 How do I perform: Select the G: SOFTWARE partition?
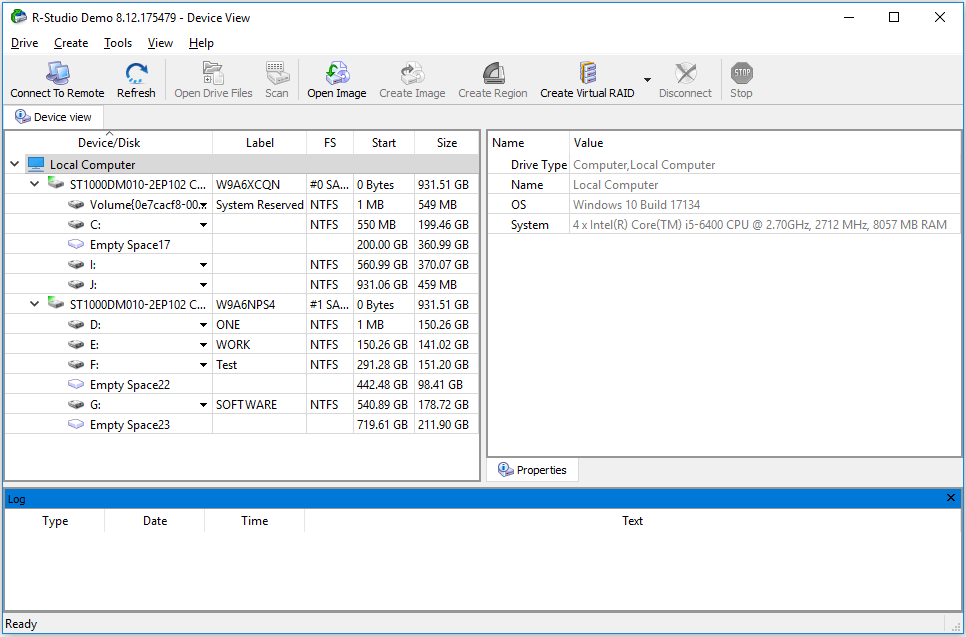(95, 405)
